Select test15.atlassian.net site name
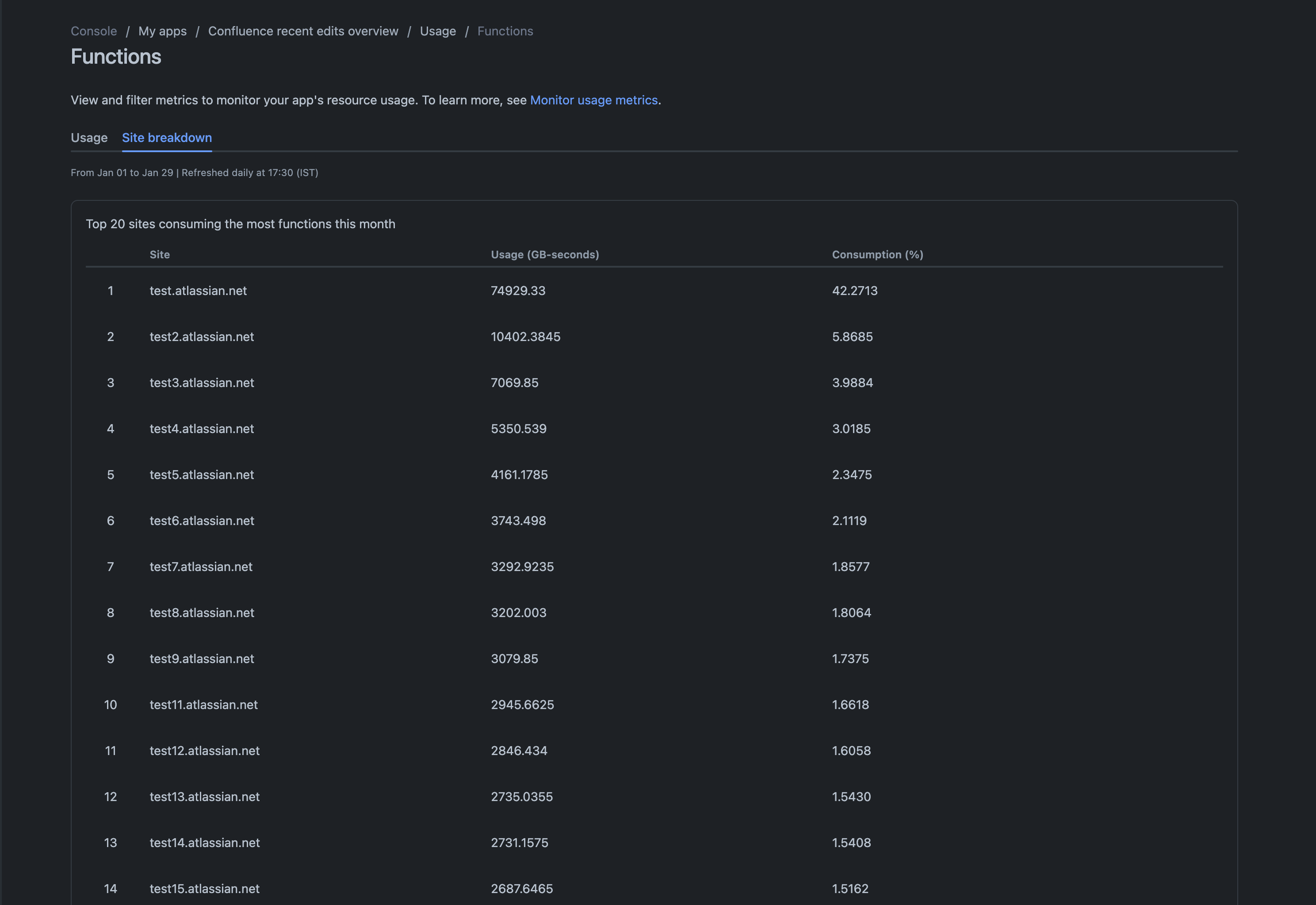The image size is (1316, 905). [x=205, y=888]
